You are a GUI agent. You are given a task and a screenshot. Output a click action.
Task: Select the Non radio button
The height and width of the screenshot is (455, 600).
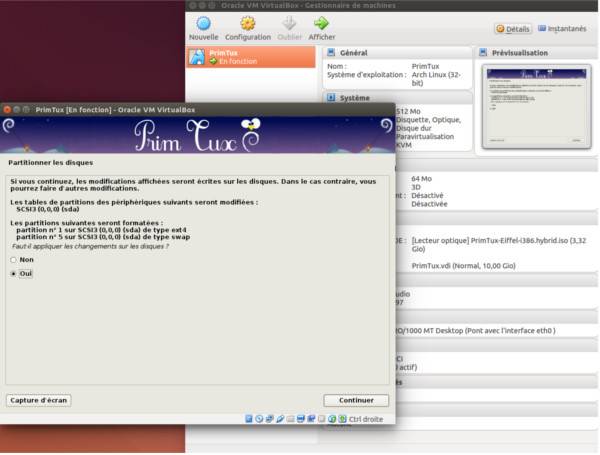14,260
